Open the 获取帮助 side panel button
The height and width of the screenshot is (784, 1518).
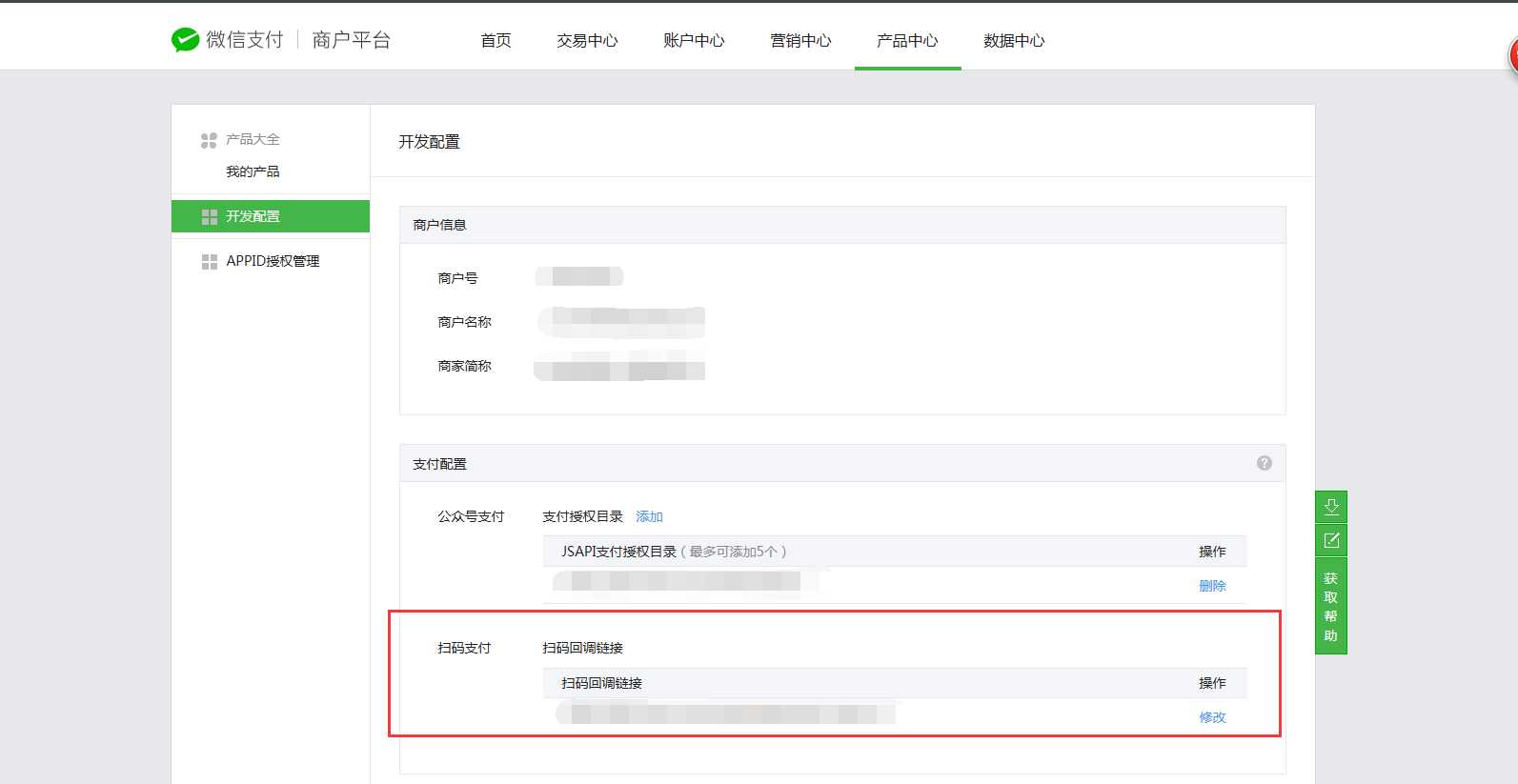point(1331,607)
